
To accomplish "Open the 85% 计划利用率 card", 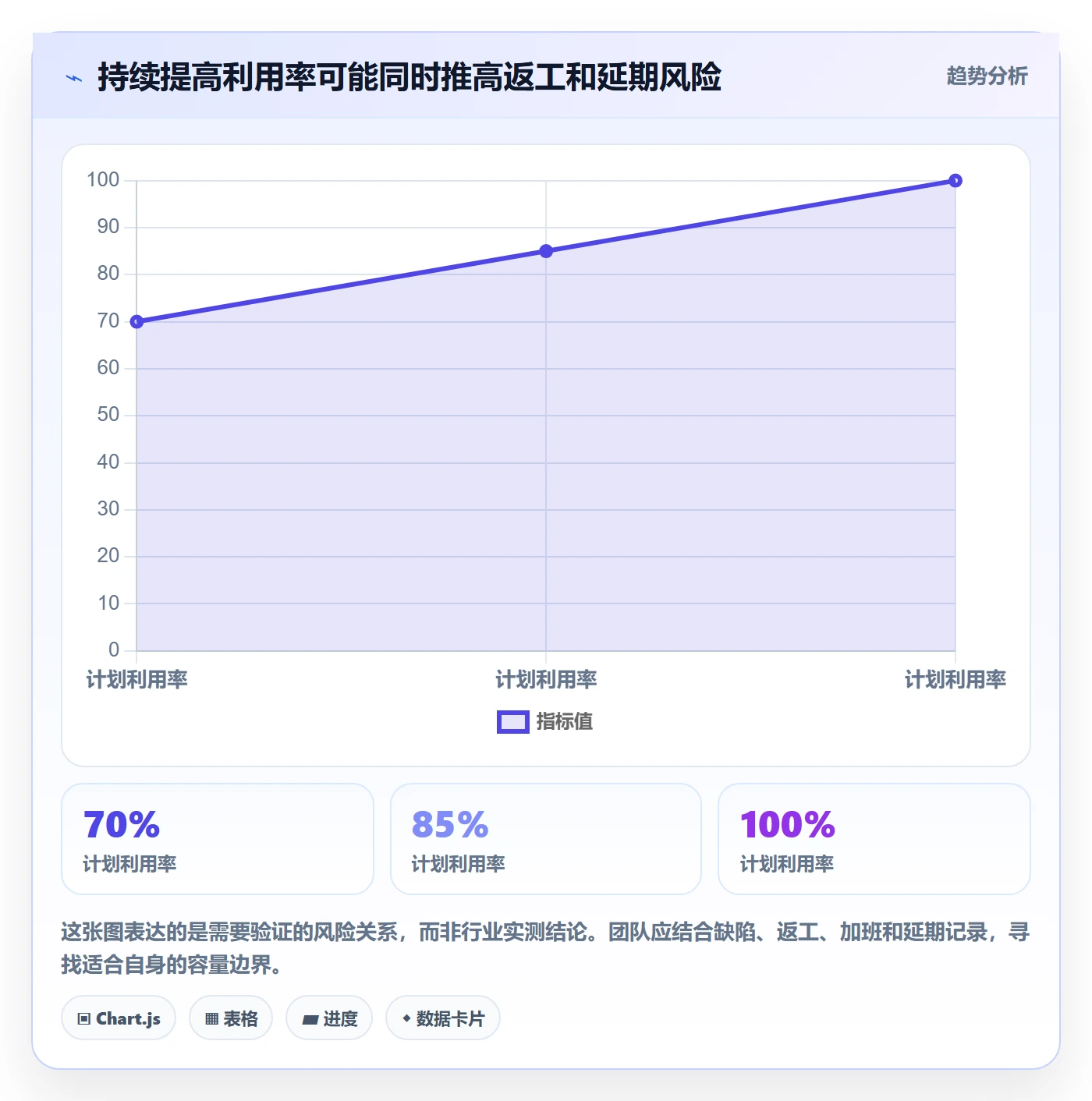I will point(546,839).
